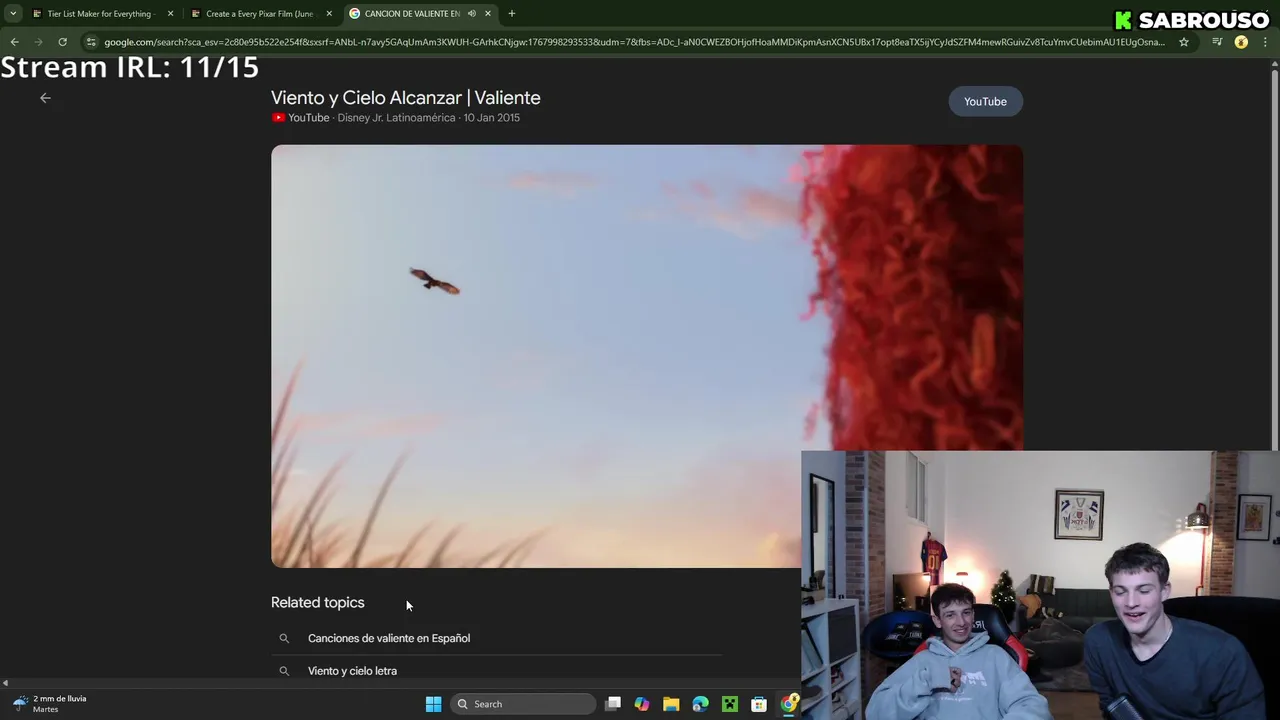Open the Viento y Cielo Alcanzar | Valiente title

pyautogui.click(x=405, y=98)
